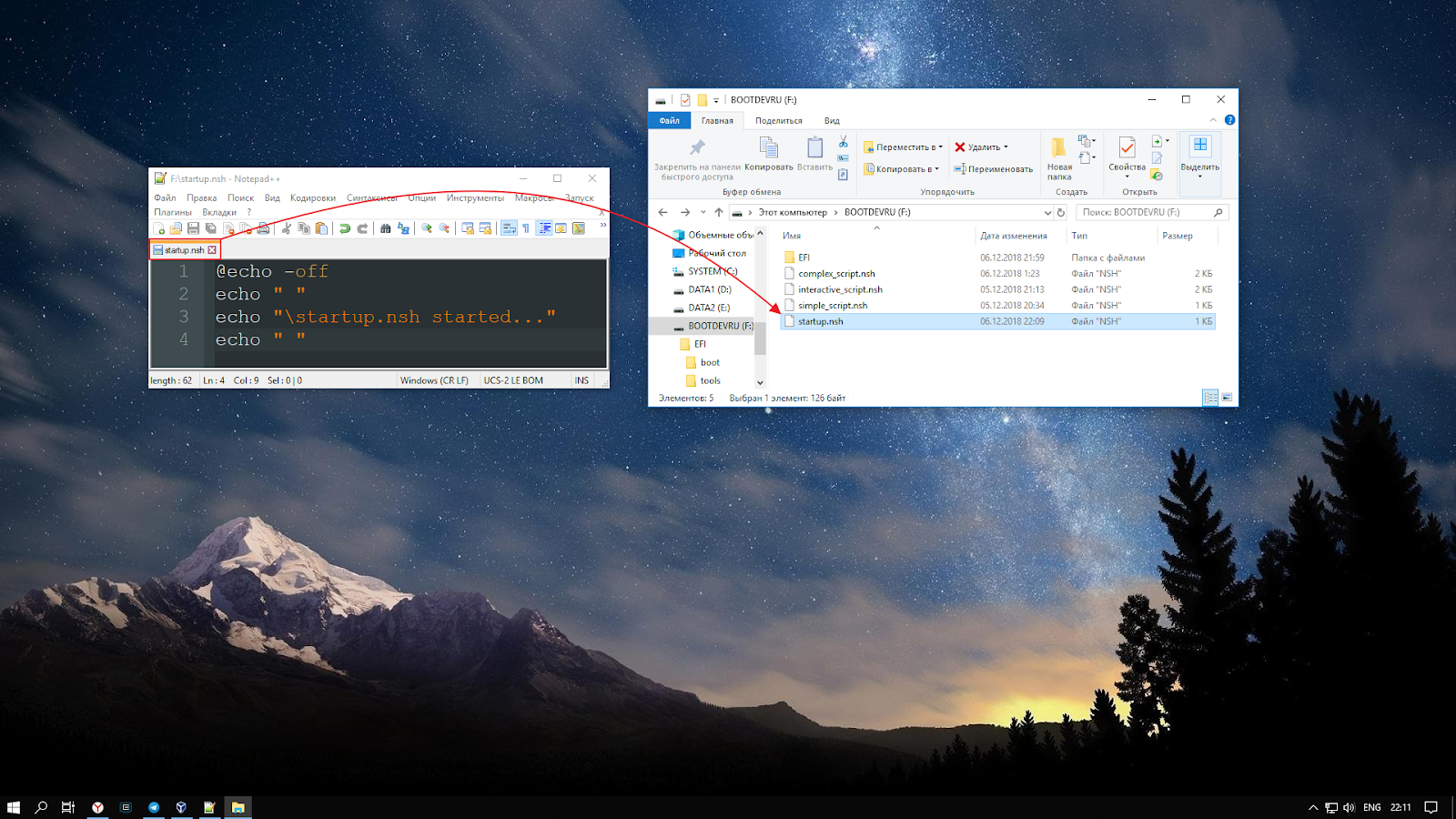Open the Поиск menu in Notepad++
The image size is (1456, 819).
[x=241, y=197]
